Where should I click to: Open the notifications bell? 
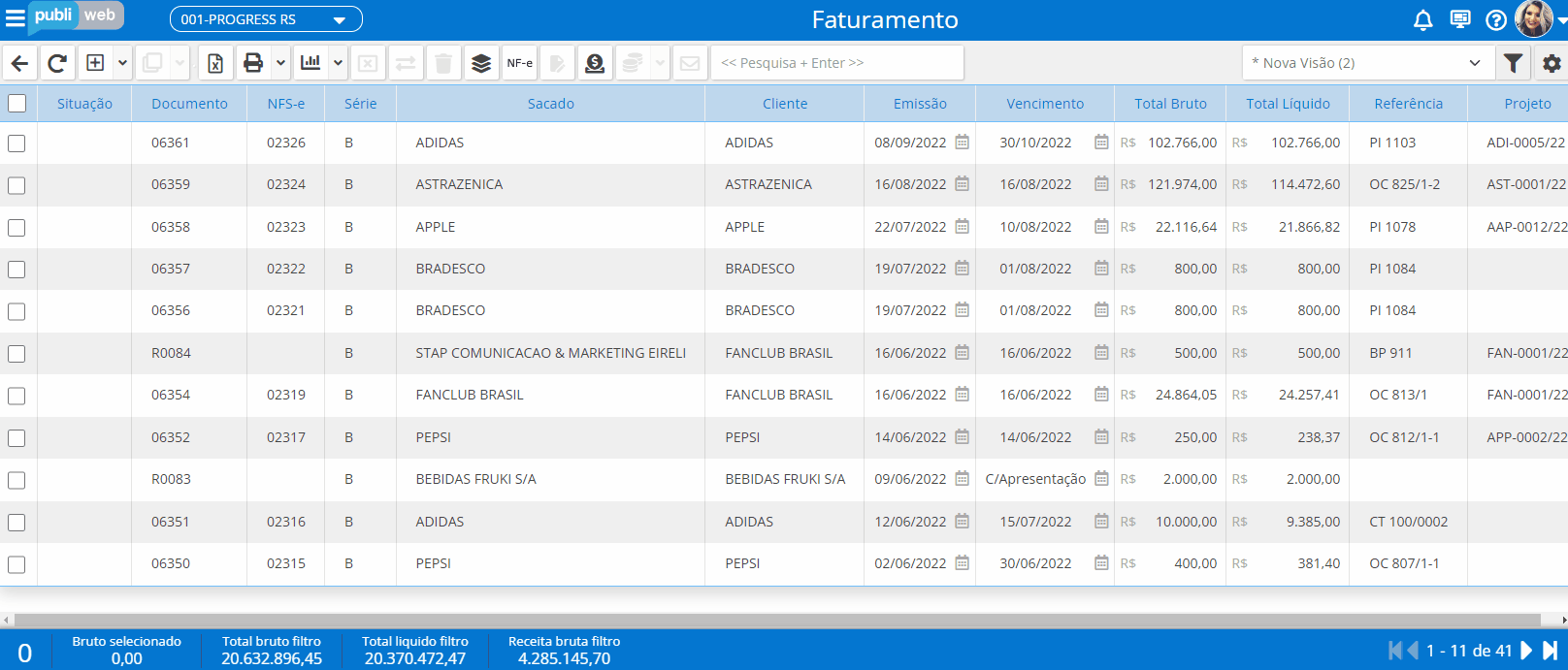(1422, 19)
